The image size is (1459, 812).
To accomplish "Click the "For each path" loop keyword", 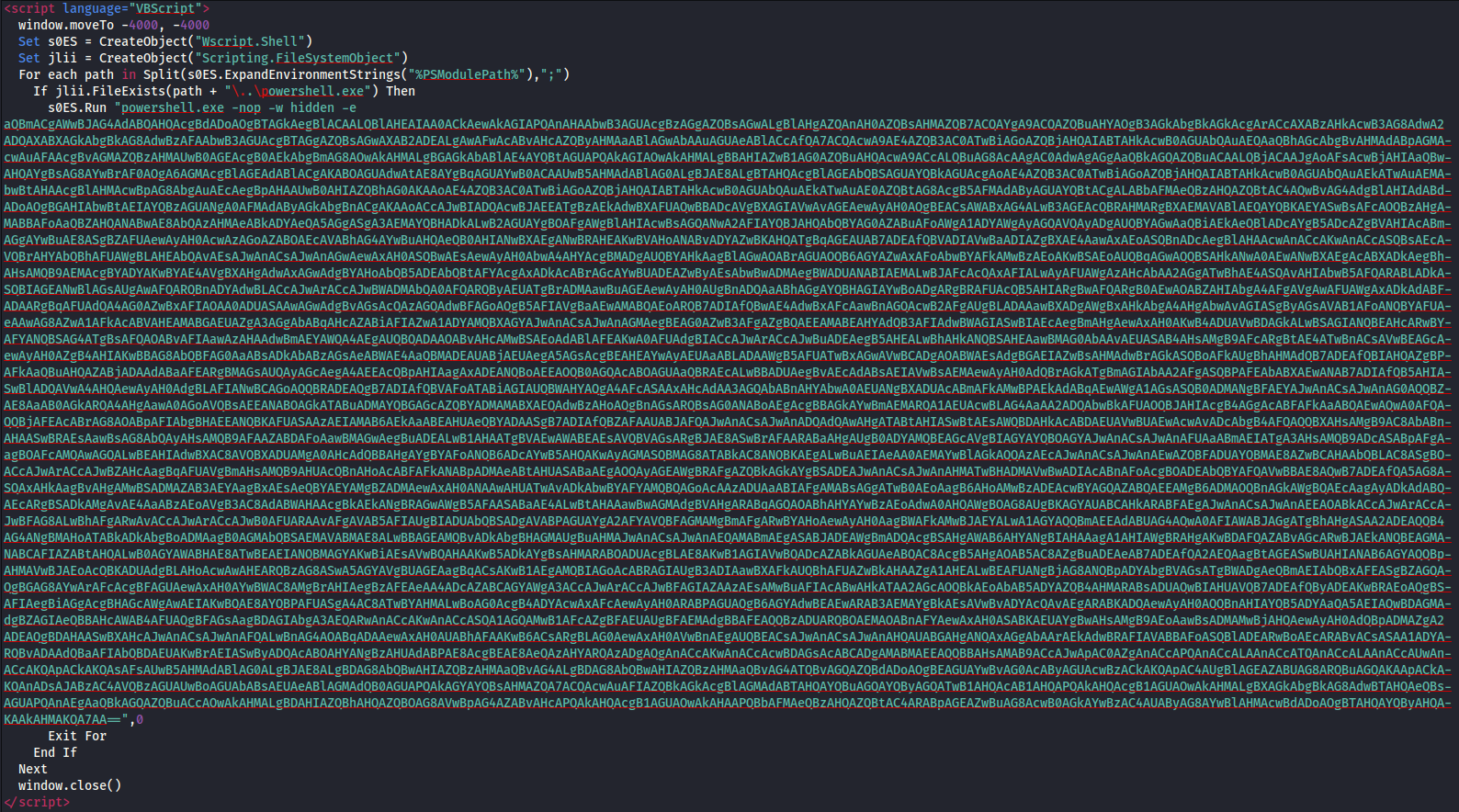I will pos(66,75).
